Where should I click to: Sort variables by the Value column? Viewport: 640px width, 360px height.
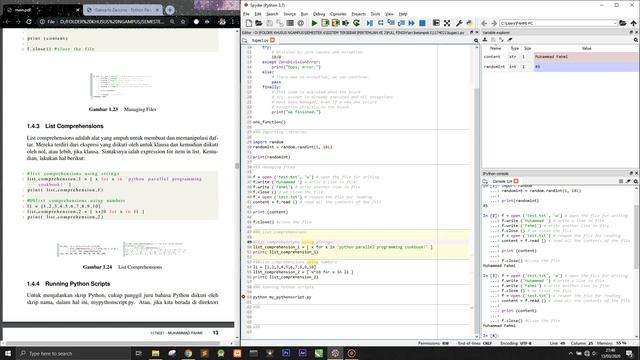586,48
